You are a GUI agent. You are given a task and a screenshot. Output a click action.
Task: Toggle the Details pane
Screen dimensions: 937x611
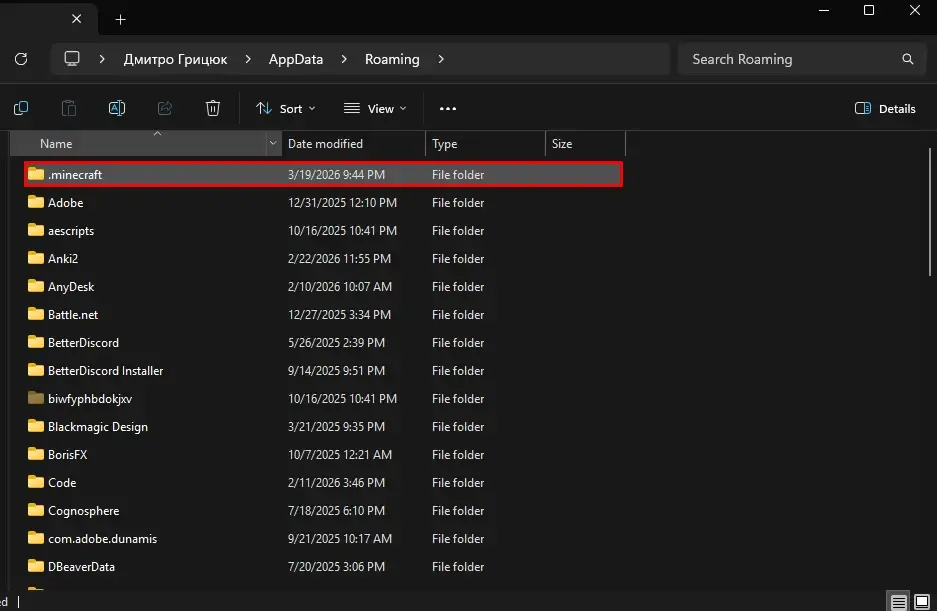click(x=885, y=108)
